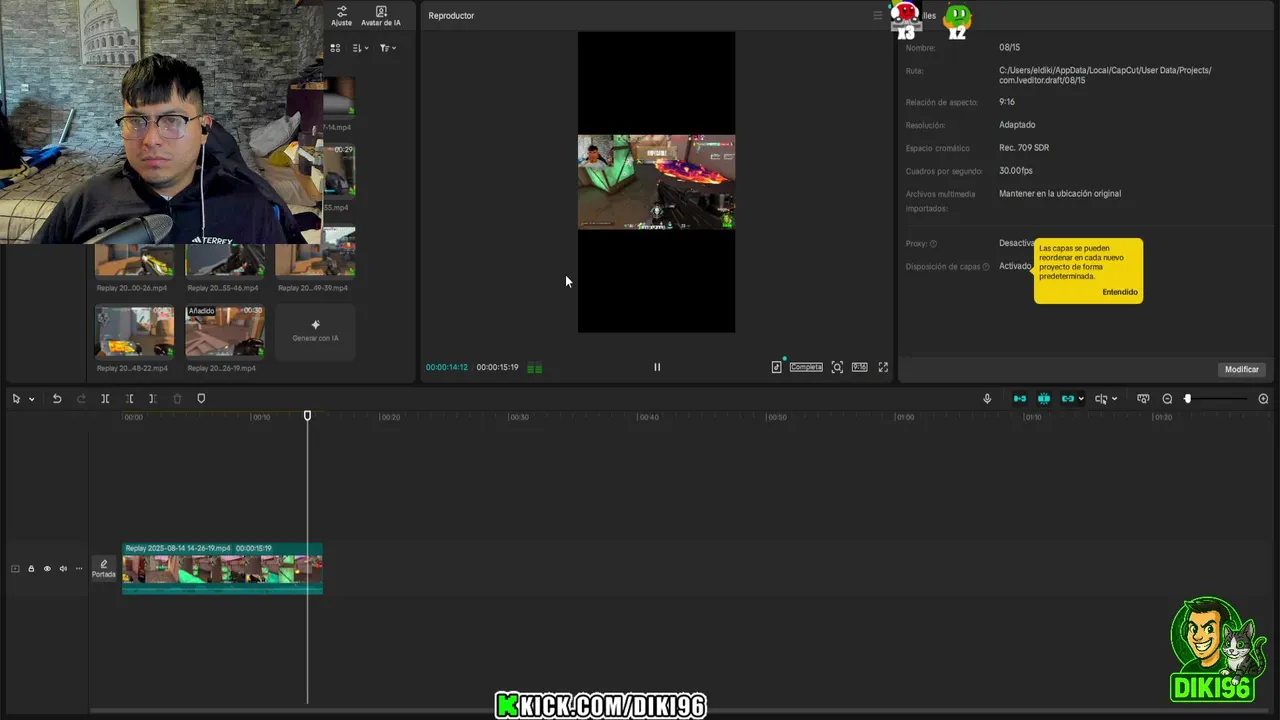Click the Generar con IA card
This screenshot has width=1280, height=720.
point(315,331)
